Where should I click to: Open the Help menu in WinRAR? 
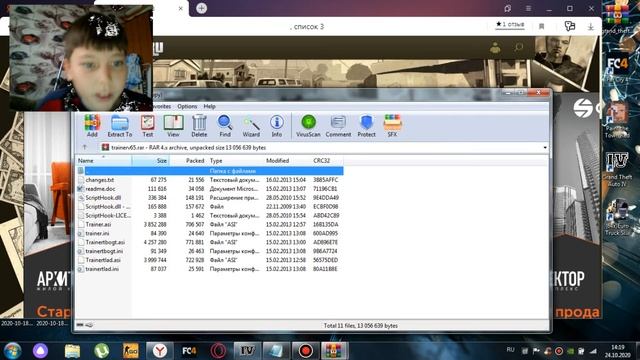click(209, 106)
